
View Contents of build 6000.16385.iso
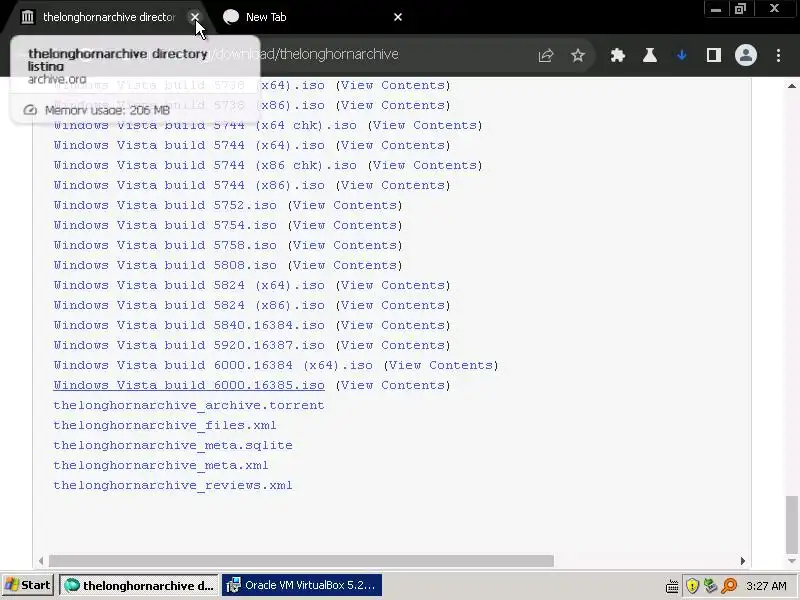pyautogui.click(x=393, y=385)
